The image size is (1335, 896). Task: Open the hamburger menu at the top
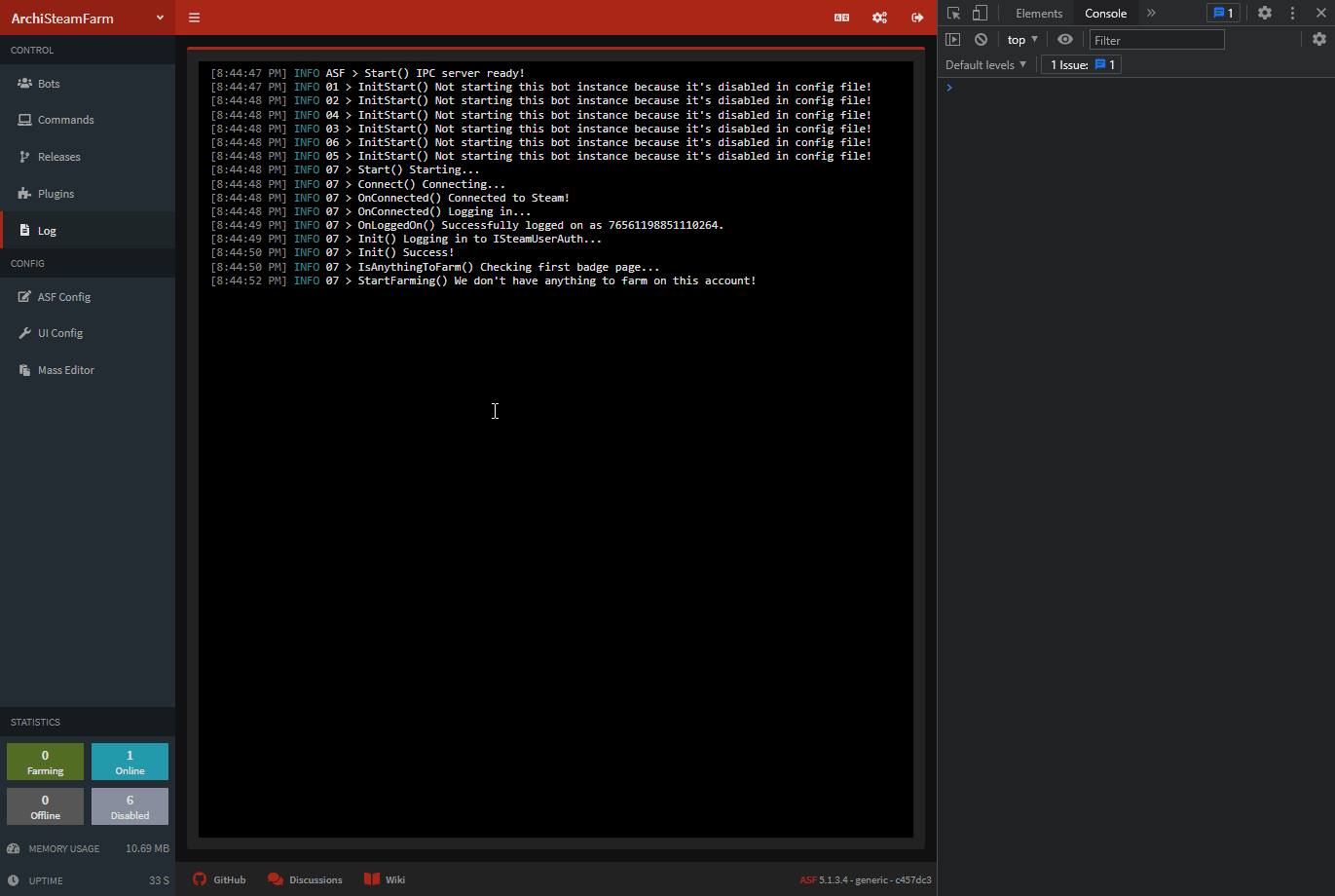pyautogui.click(x=194, y=17)
